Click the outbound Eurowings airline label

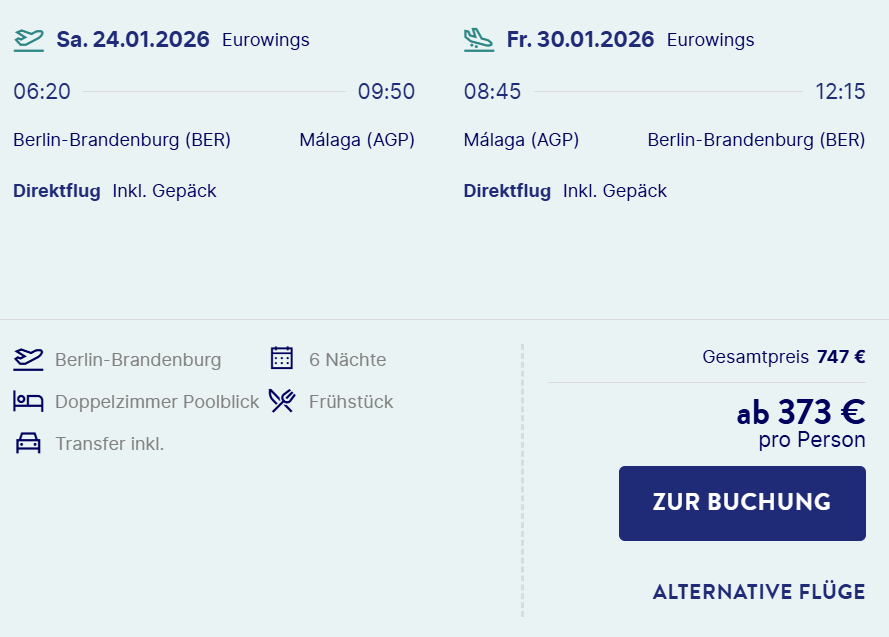click(266, 40)
